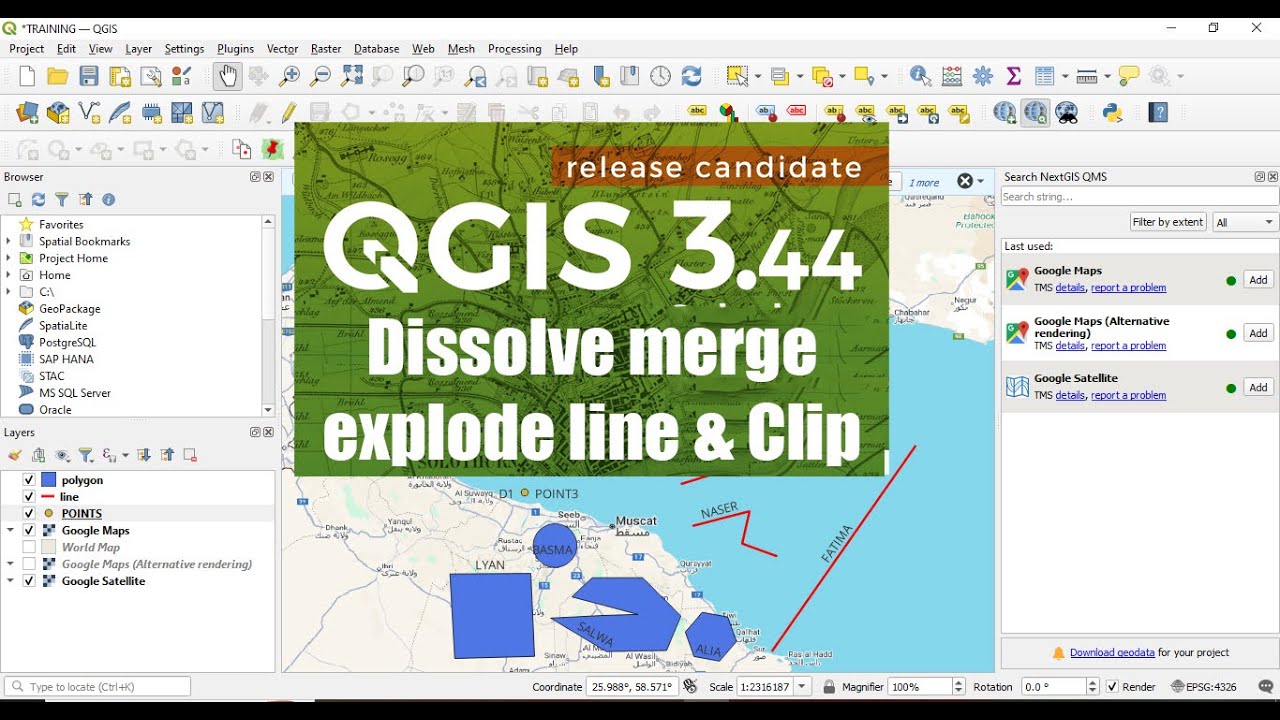Open the Help contents book icon
Viewport: 1280px width, 720px height.
pyautogui.click(x=1159, y=113)
